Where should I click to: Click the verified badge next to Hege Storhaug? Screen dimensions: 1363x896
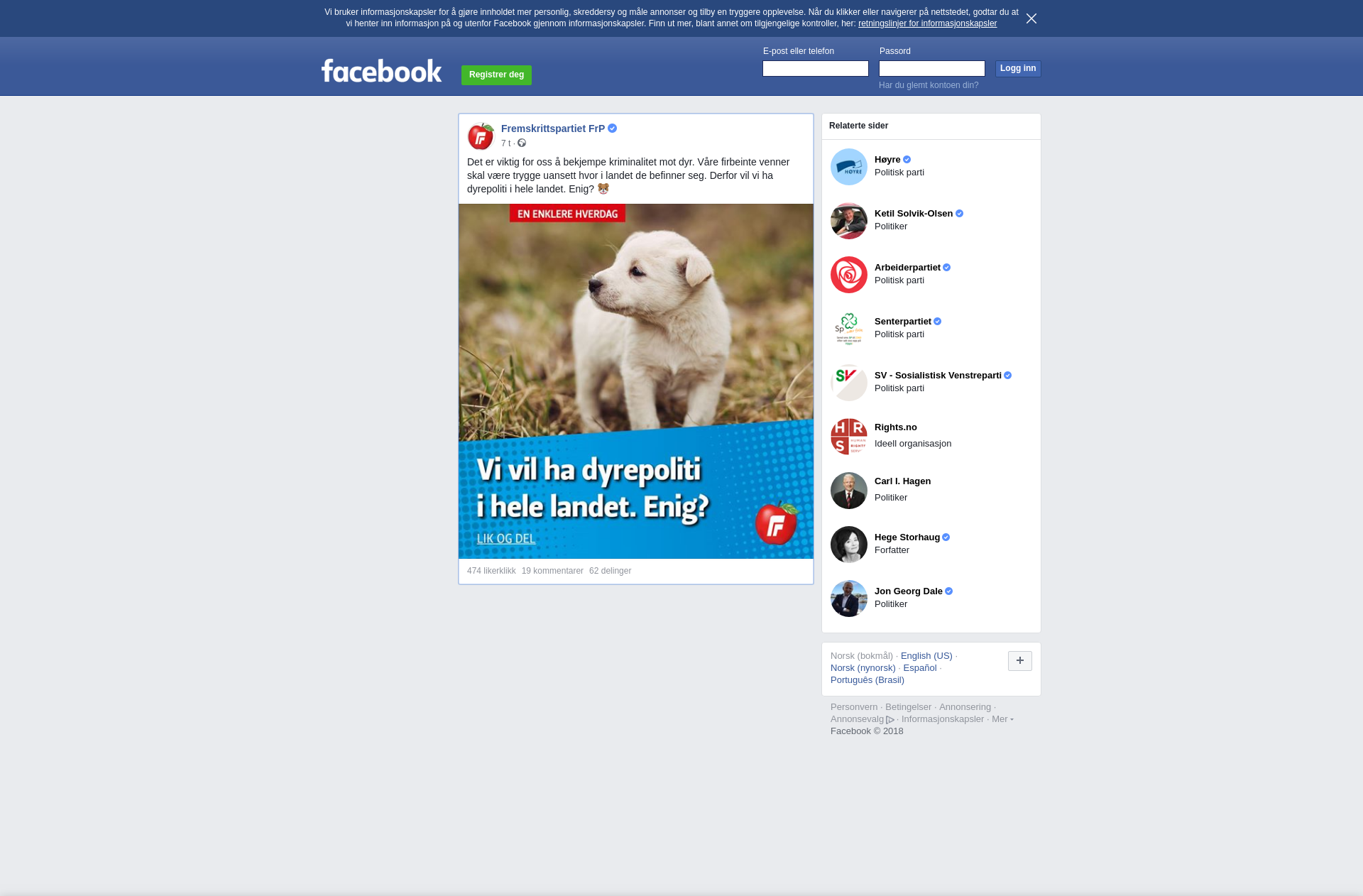(946, 537)
